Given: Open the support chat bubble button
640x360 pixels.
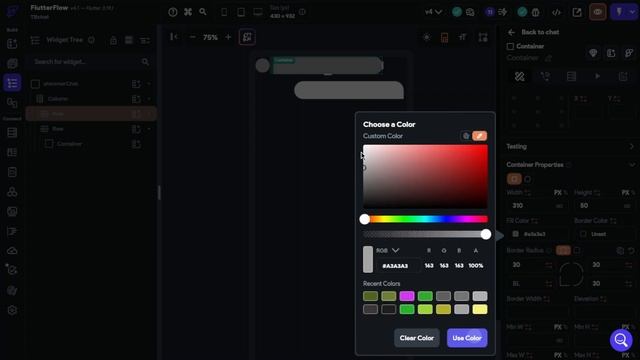Looking at the screenshot, I should coord(621,340).
